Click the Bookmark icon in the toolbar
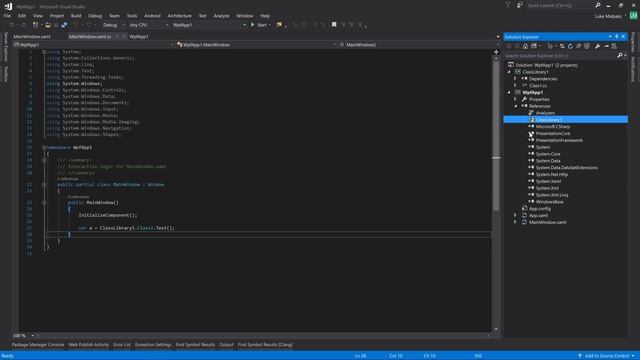The height and width of the screenshot is (360, 640). point(334,25)
